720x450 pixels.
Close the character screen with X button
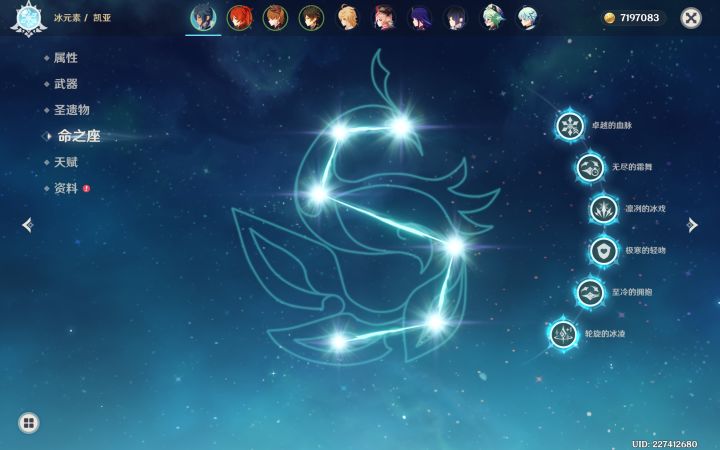click(x=691, y=18)
